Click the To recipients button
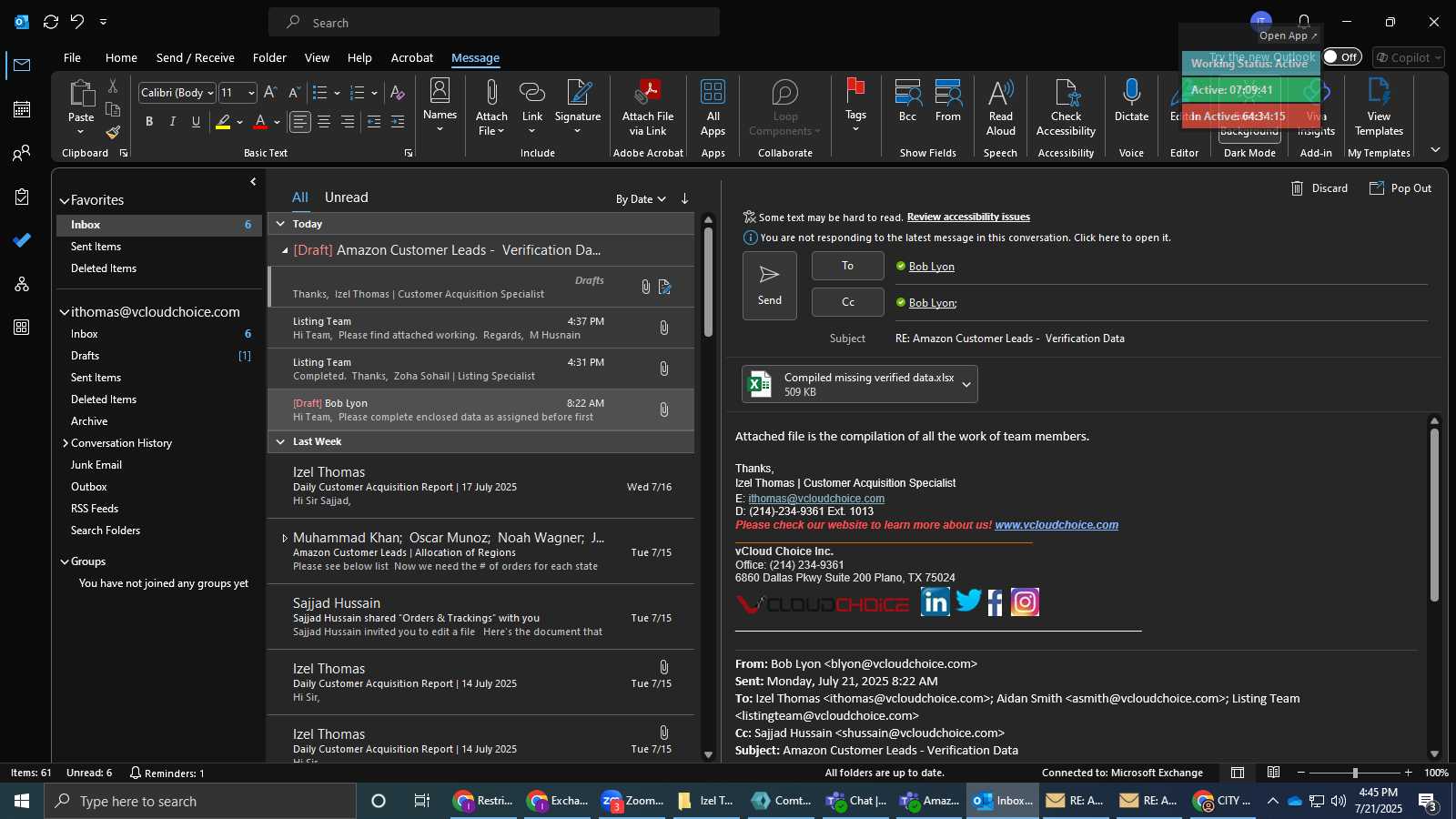 tap(847, 266)
